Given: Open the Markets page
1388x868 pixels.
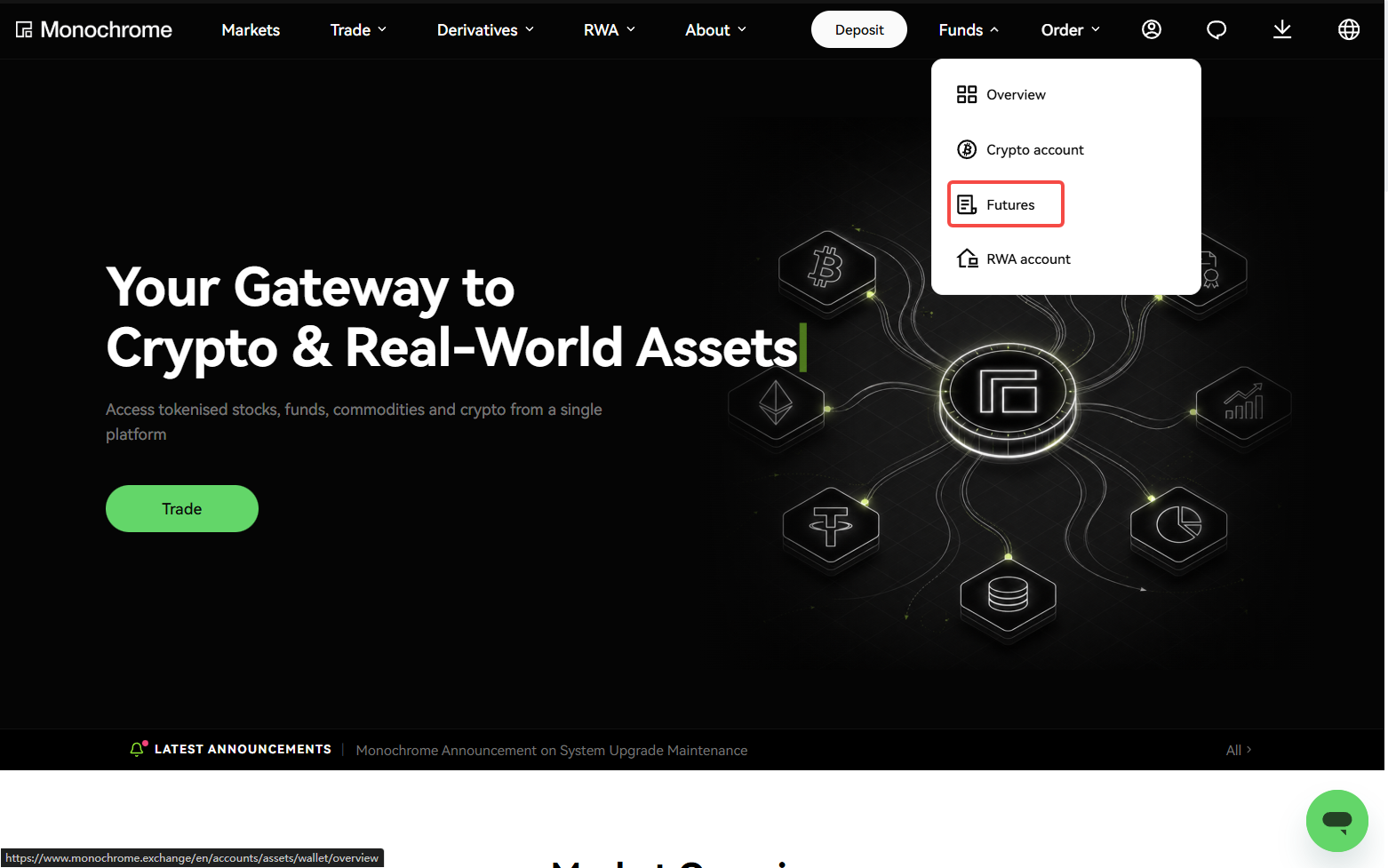Looking at the screenshot, I should pos(251,29).
